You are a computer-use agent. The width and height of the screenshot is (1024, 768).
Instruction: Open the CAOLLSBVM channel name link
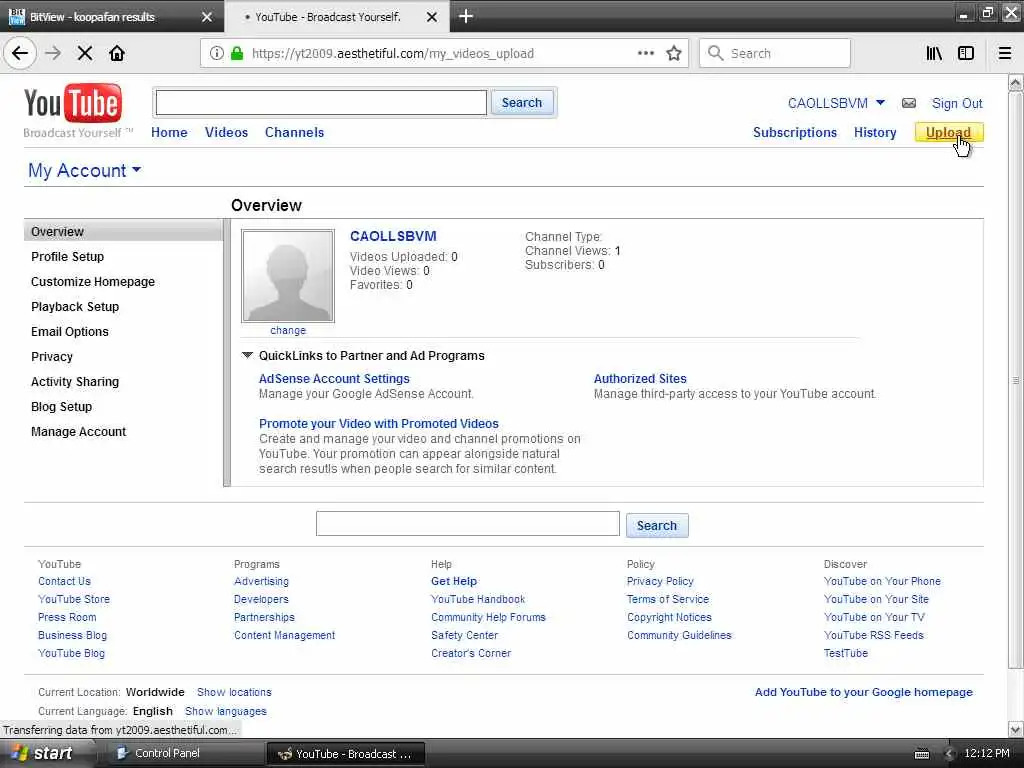(393, 236)
